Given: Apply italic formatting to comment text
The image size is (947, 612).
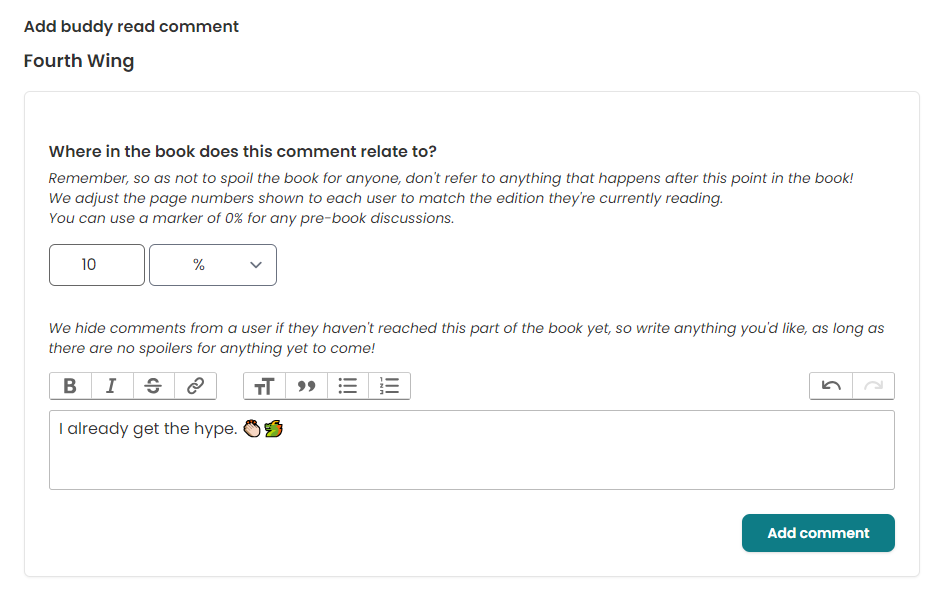Looking at the screenshot, I should 112,386.
